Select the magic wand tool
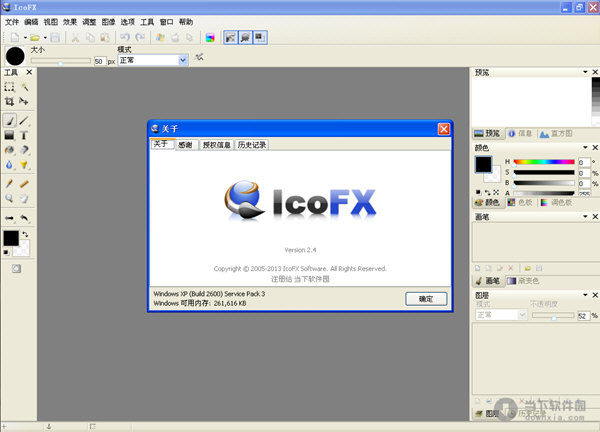Viewport: 600px width, 432px height. 24,87
